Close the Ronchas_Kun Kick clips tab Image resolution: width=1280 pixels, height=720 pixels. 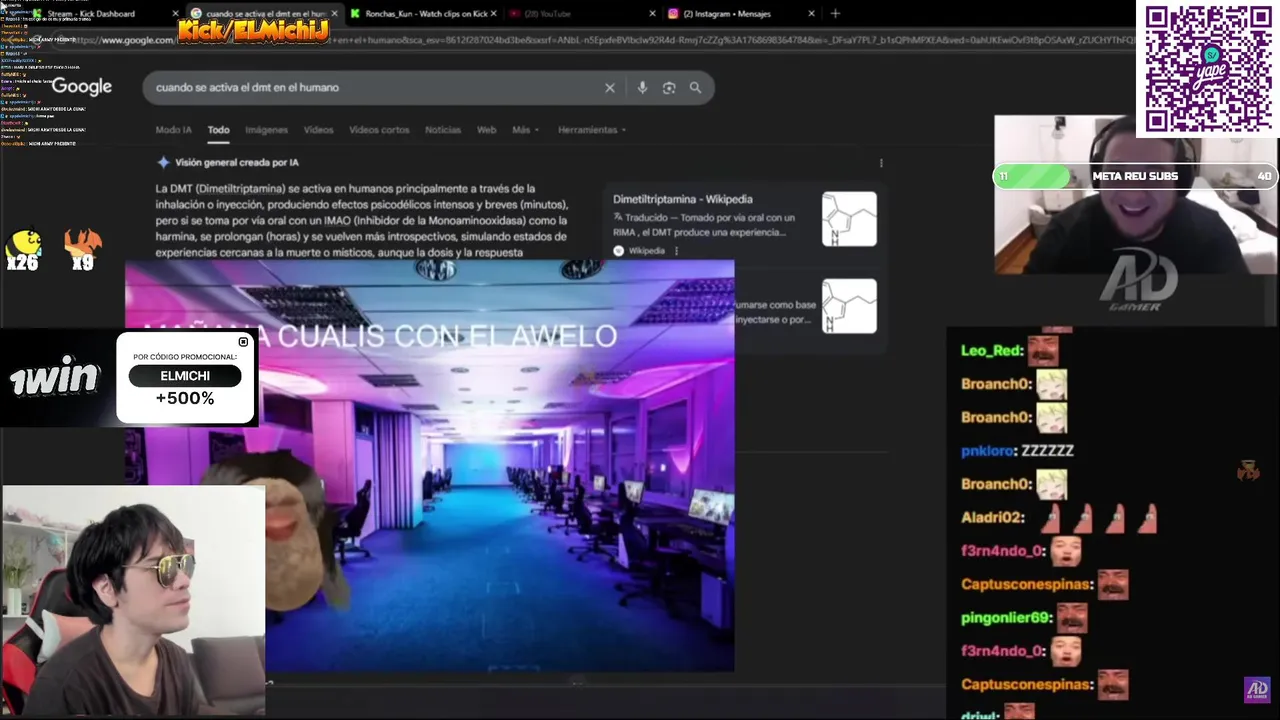pyautogui.click(x=493, y=14)
